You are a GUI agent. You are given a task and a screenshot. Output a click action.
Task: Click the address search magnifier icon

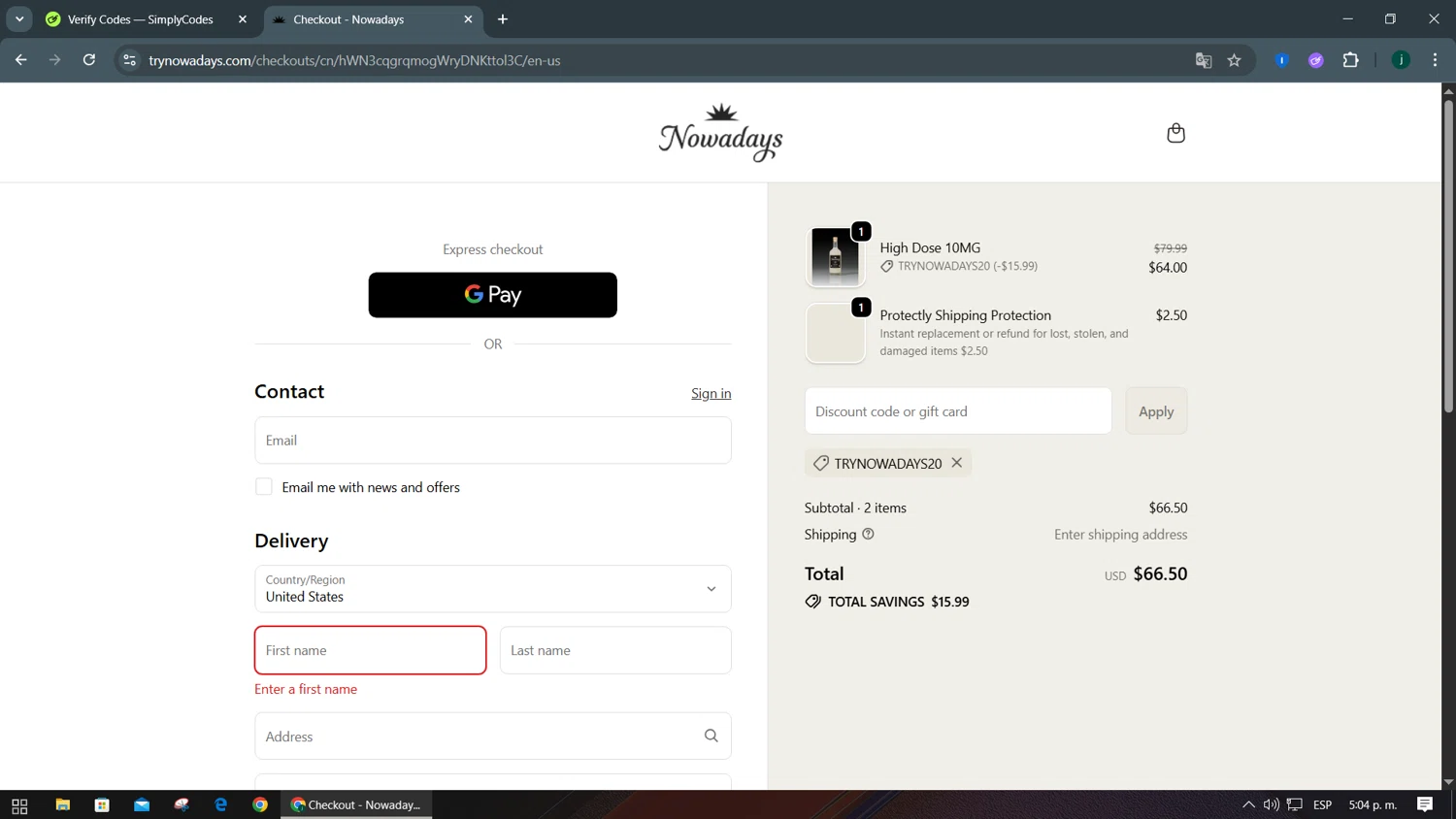tap(711, 736)
